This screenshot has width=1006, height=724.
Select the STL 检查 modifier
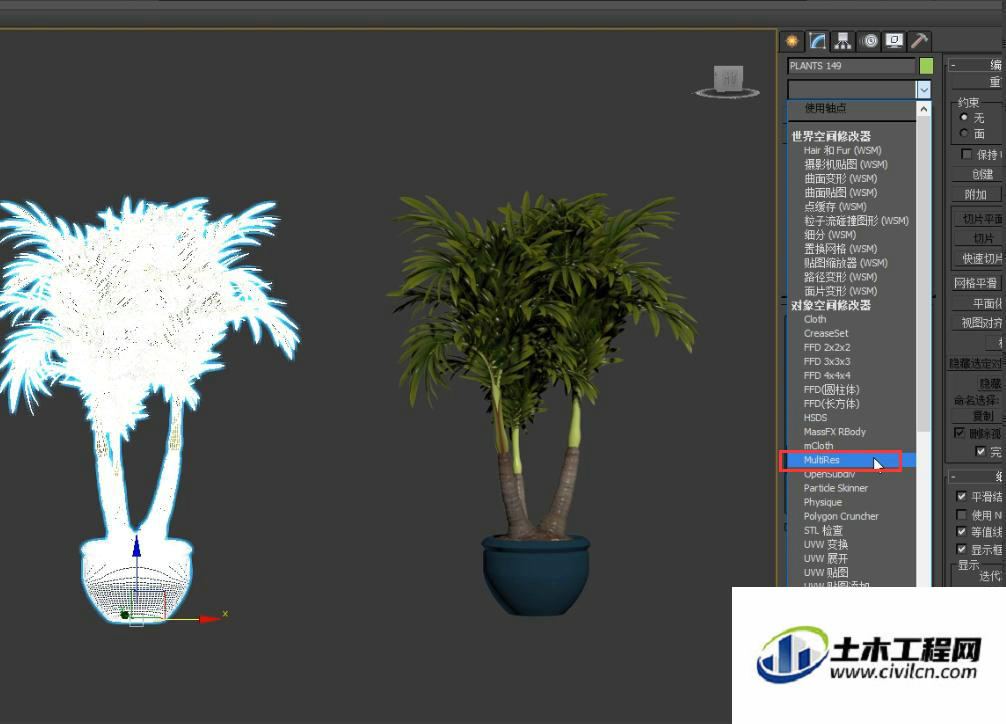823,531
